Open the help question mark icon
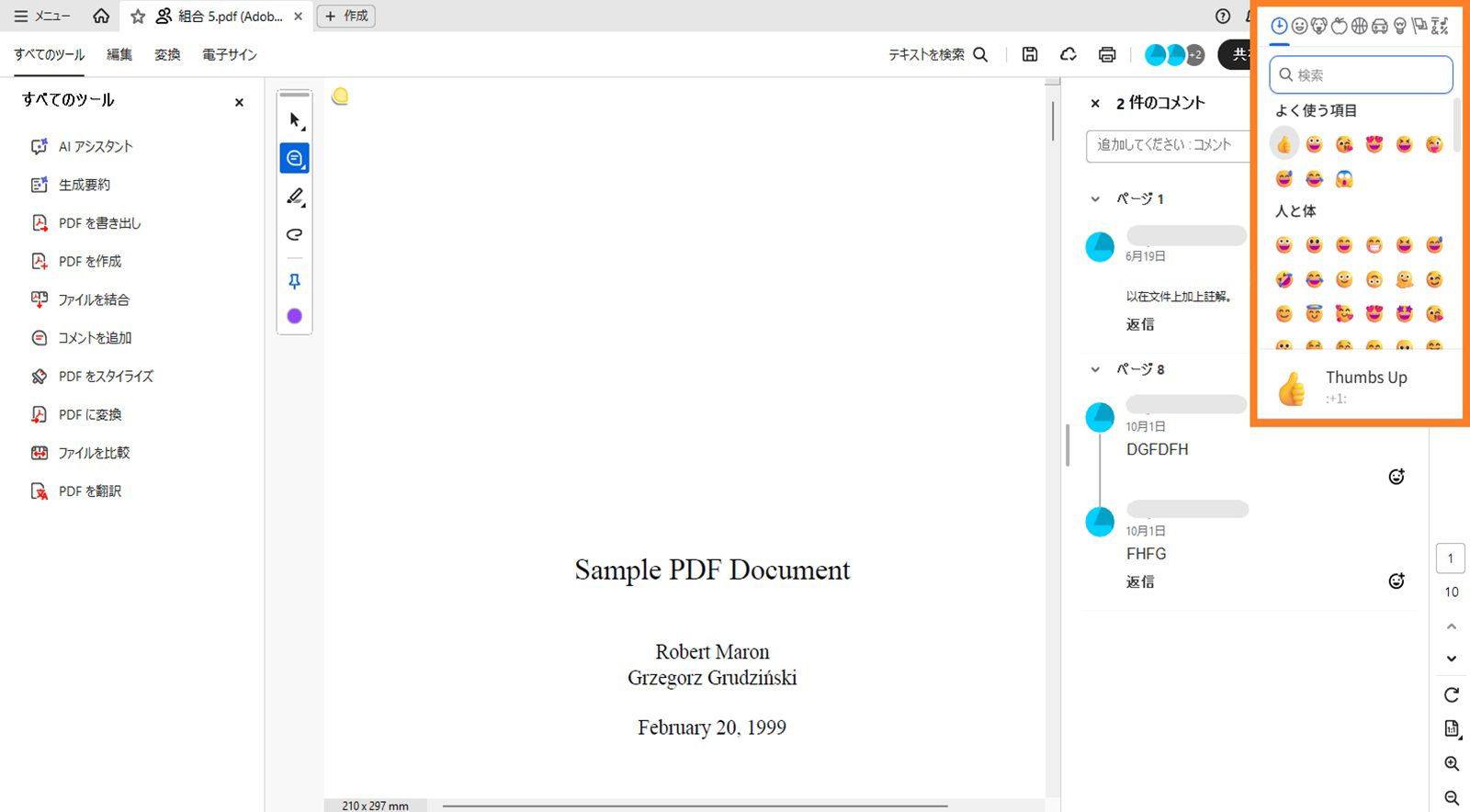1470x812 pixels. (x=1223, y=16)
